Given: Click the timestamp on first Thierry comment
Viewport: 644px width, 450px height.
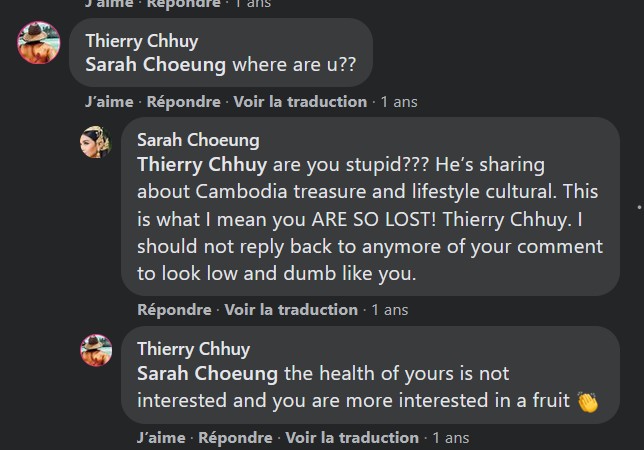Looking at the screenshot, I should click(398, 101).
